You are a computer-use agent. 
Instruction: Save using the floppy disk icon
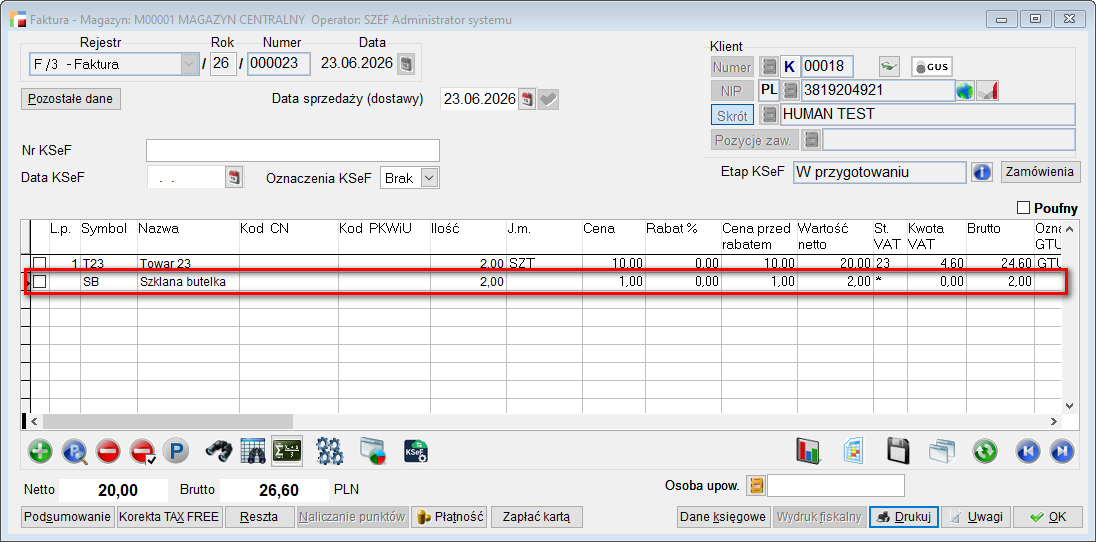pos(898,452)
